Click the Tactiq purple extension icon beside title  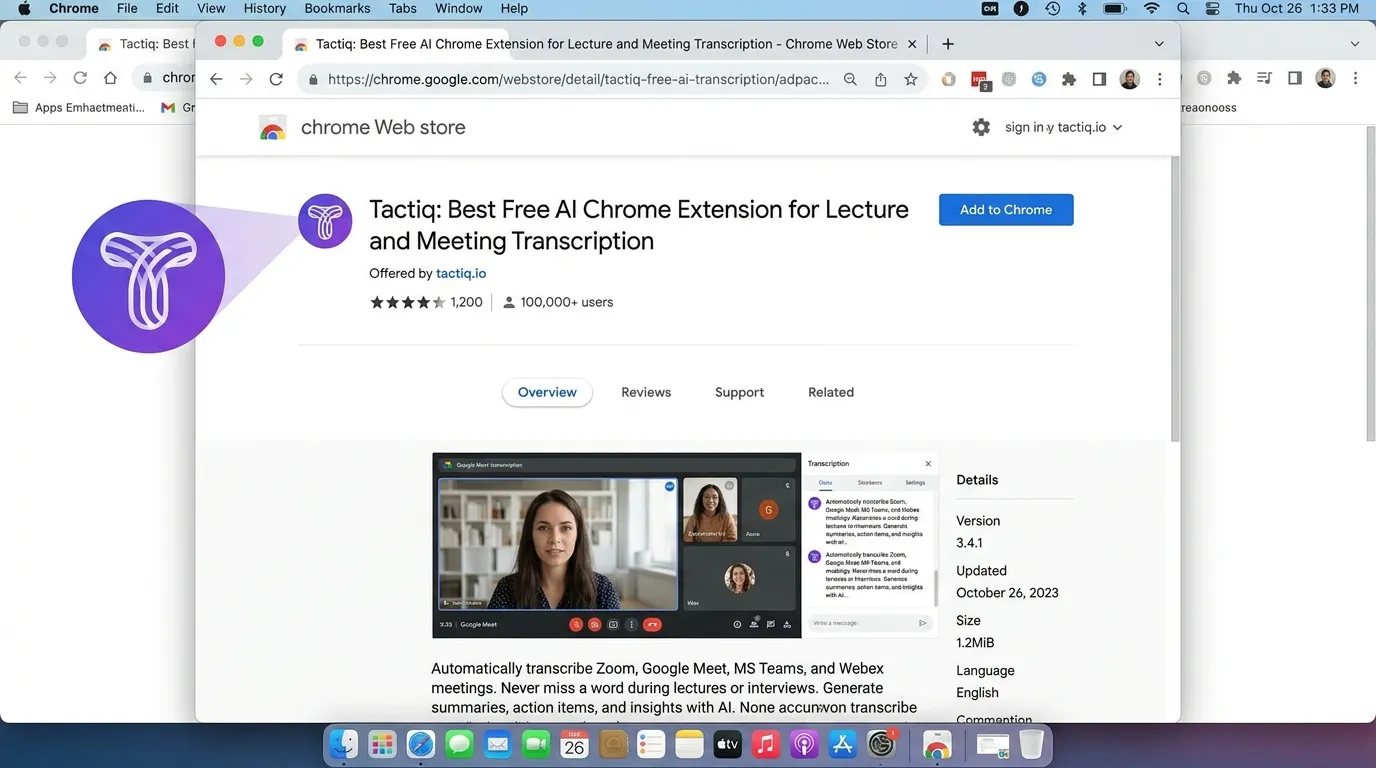point(325,221)
